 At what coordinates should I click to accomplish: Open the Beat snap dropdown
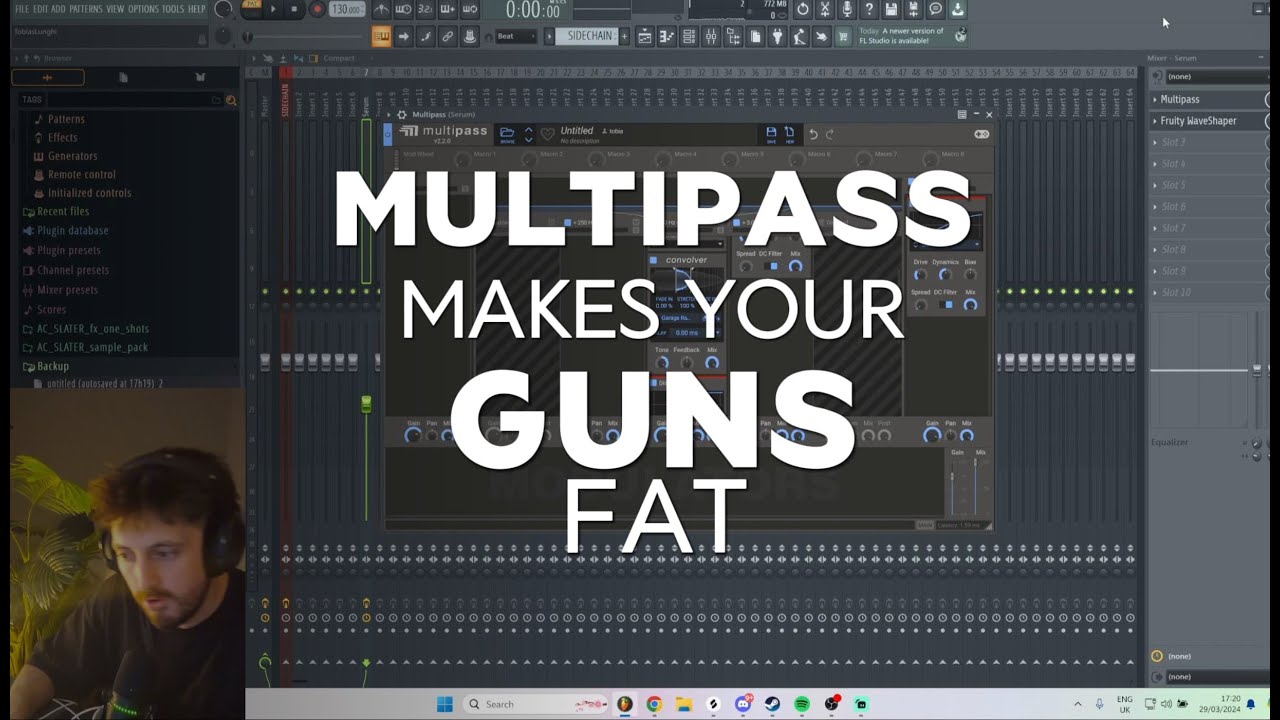click(516, 36)
